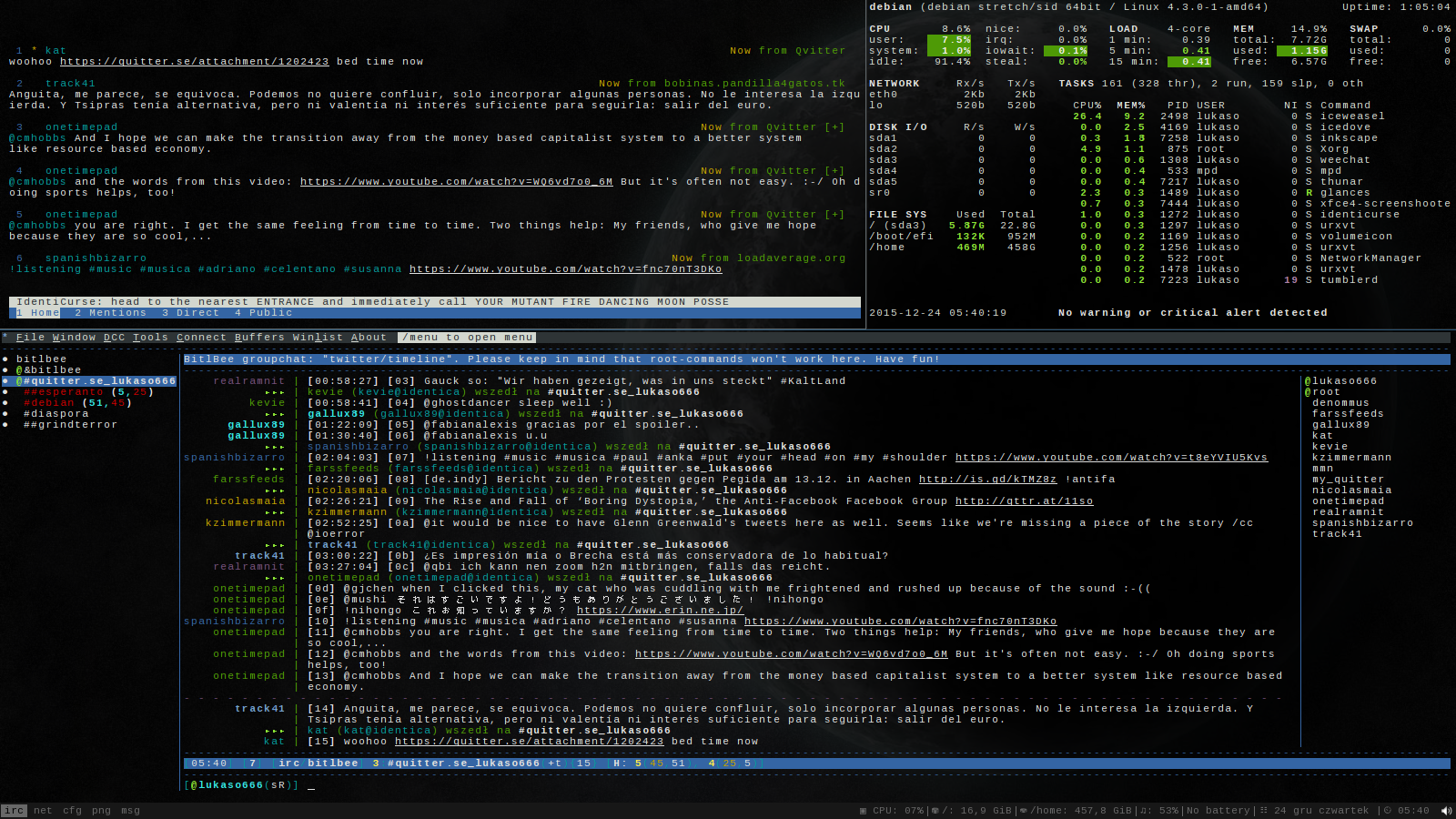The width and height of the screenshot is (1456, 819).
Task: Select the bitlbee server buffer
Action: (x=41, y=359)
